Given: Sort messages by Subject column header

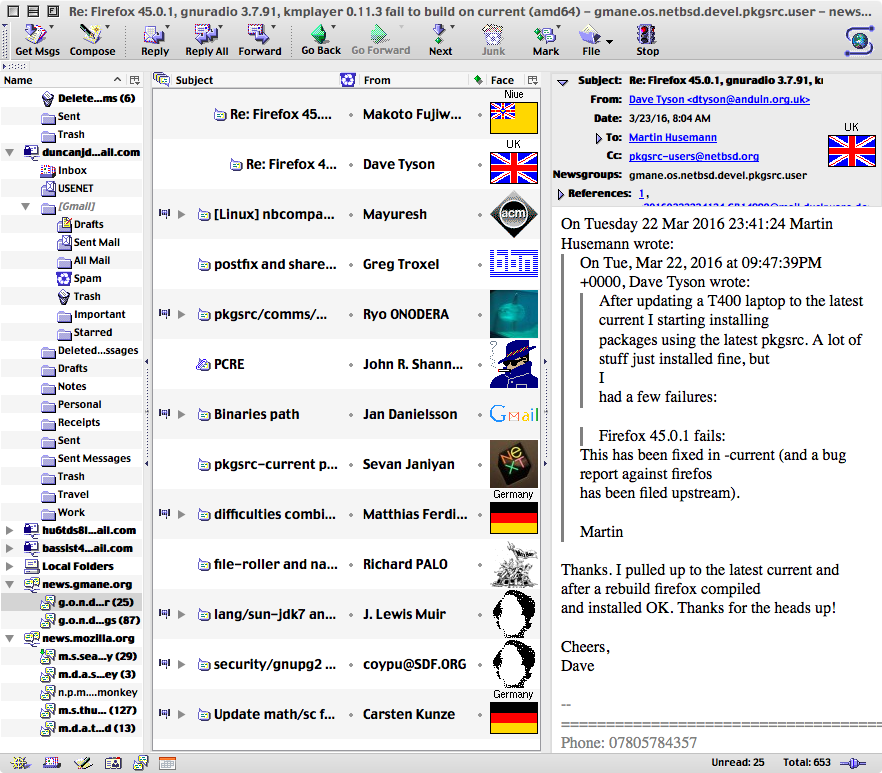Looking at the screenshot, I should 250,80.
